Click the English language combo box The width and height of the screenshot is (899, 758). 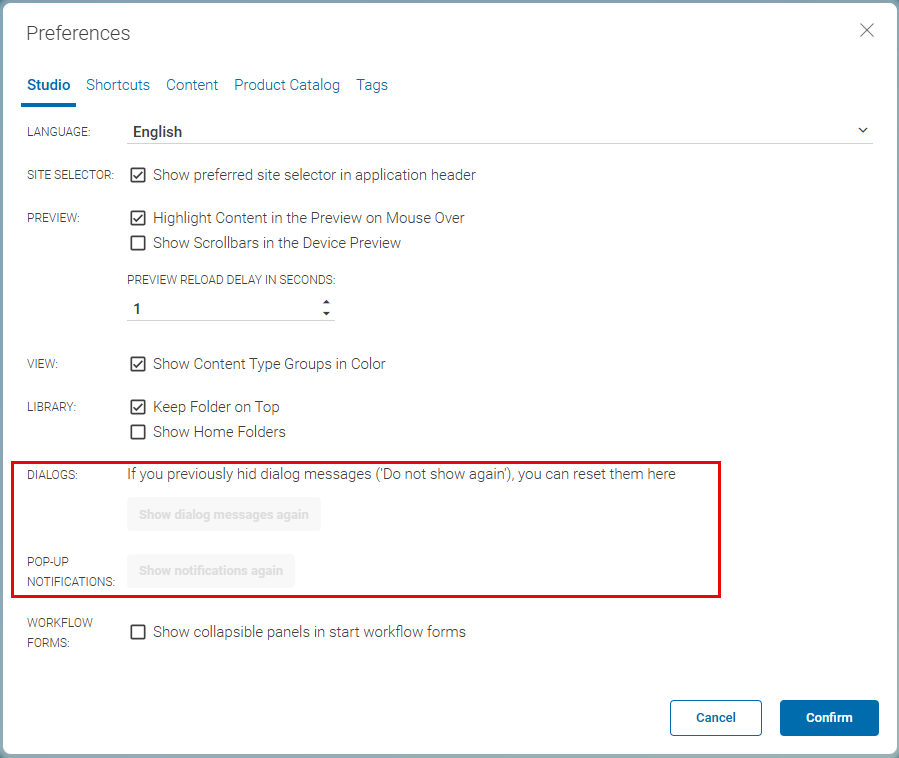pyautogui.click(x=490, y=131)
